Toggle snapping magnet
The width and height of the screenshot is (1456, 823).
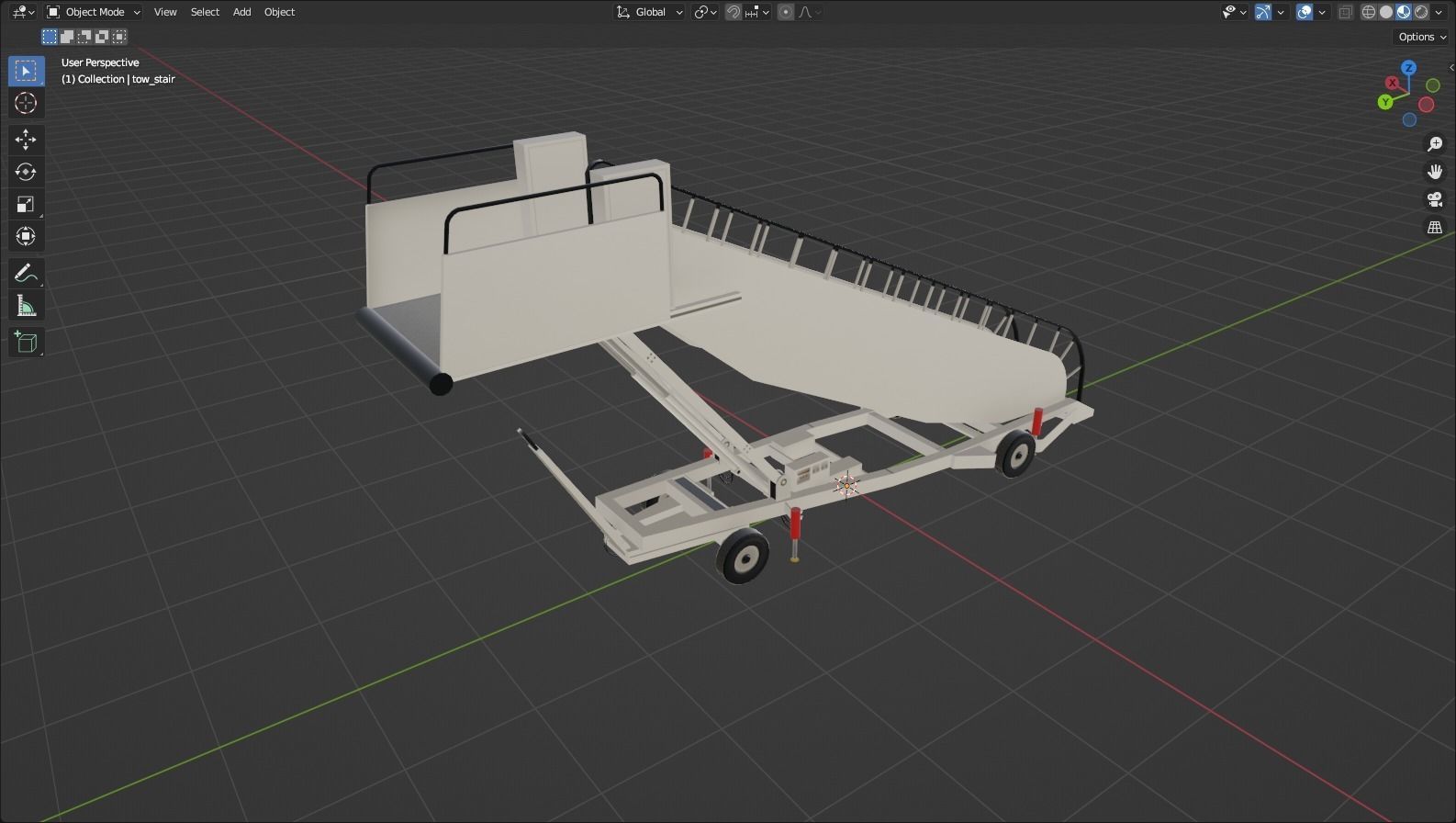point(734,12)
